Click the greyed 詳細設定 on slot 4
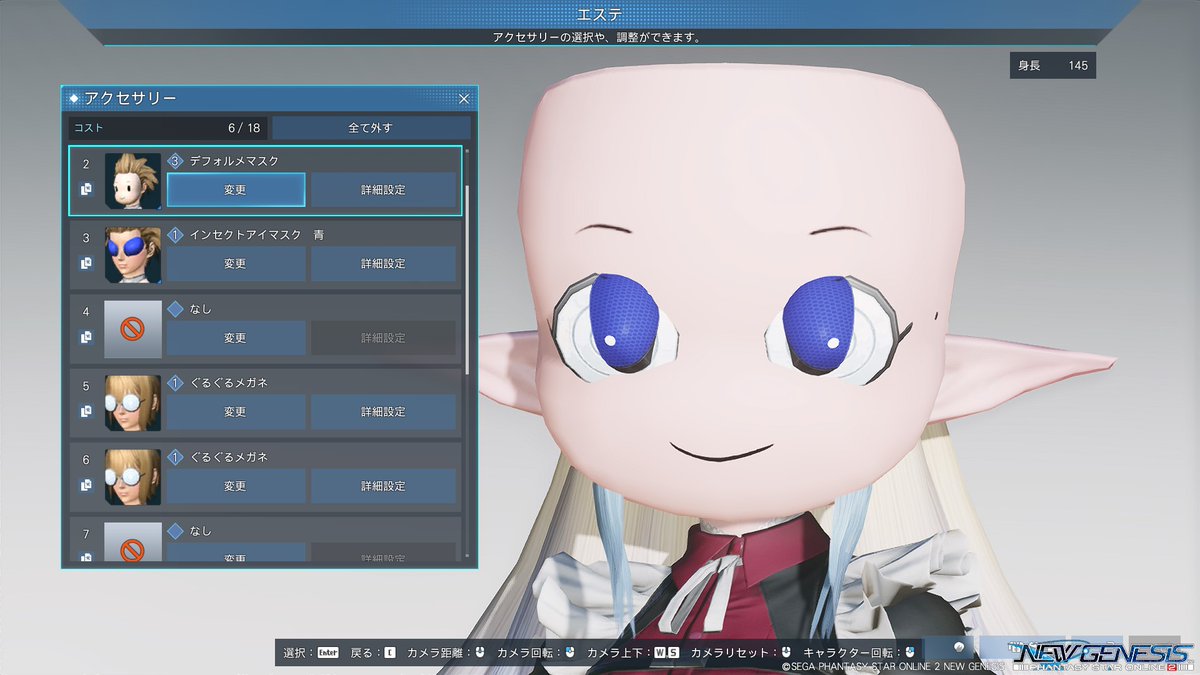This screenshot has width=1200, height=675. (383, 338)
